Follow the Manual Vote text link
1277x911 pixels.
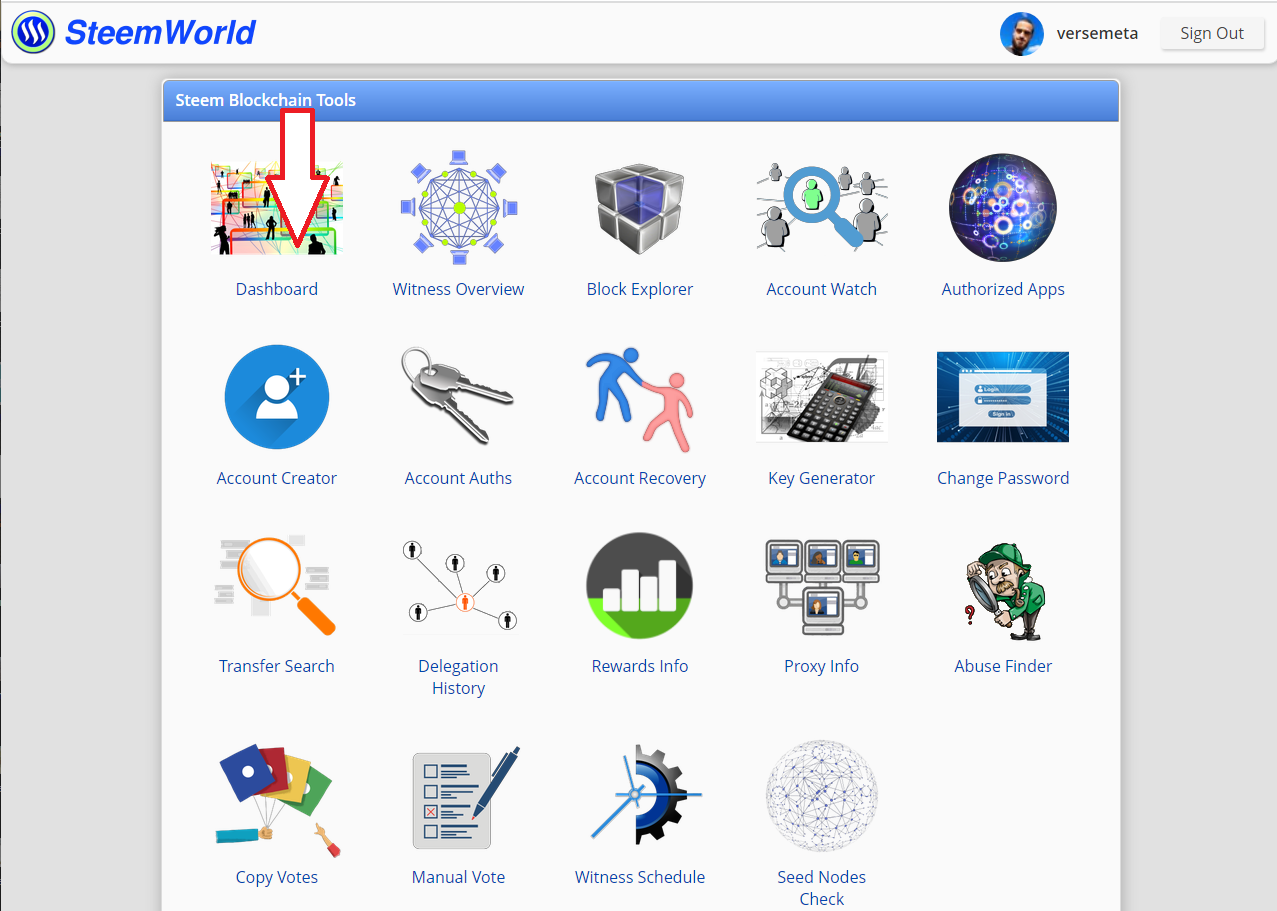click(x=458, y=877)
